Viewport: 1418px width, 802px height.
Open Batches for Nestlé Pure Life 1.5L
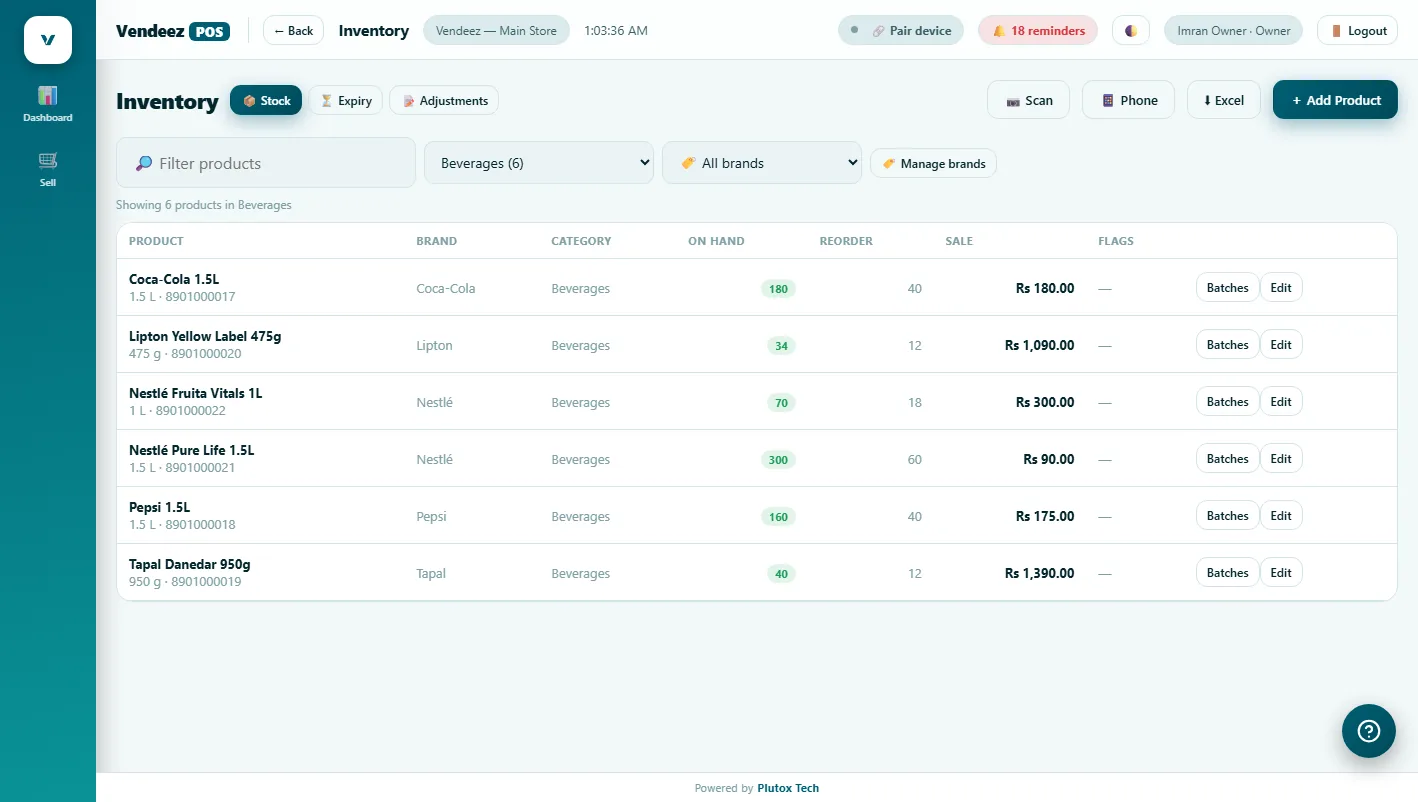click(x=1227, y=459)
